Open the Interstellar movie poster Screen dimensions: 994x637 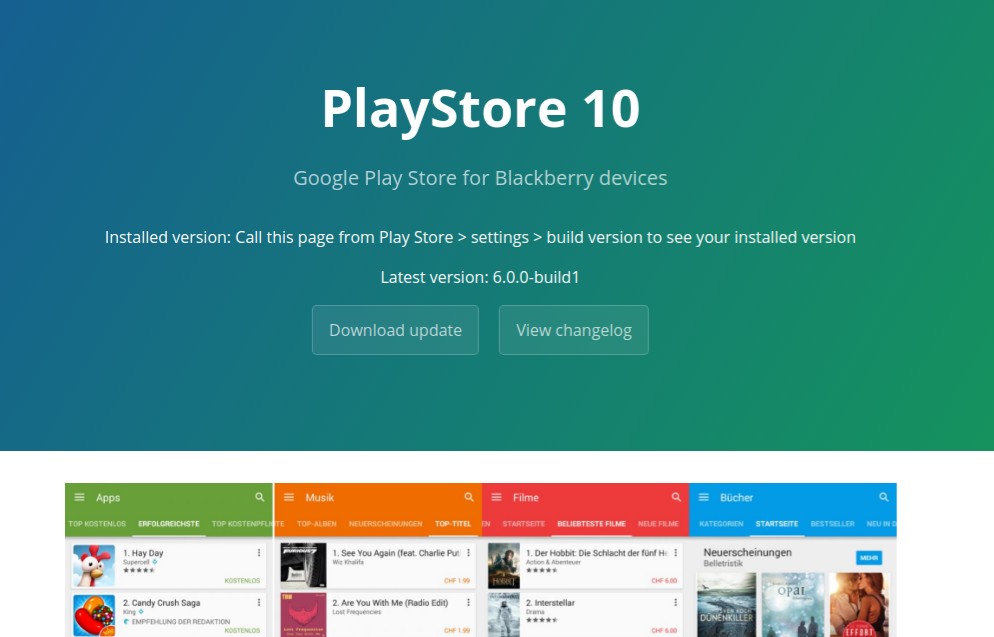click(504, 615)
